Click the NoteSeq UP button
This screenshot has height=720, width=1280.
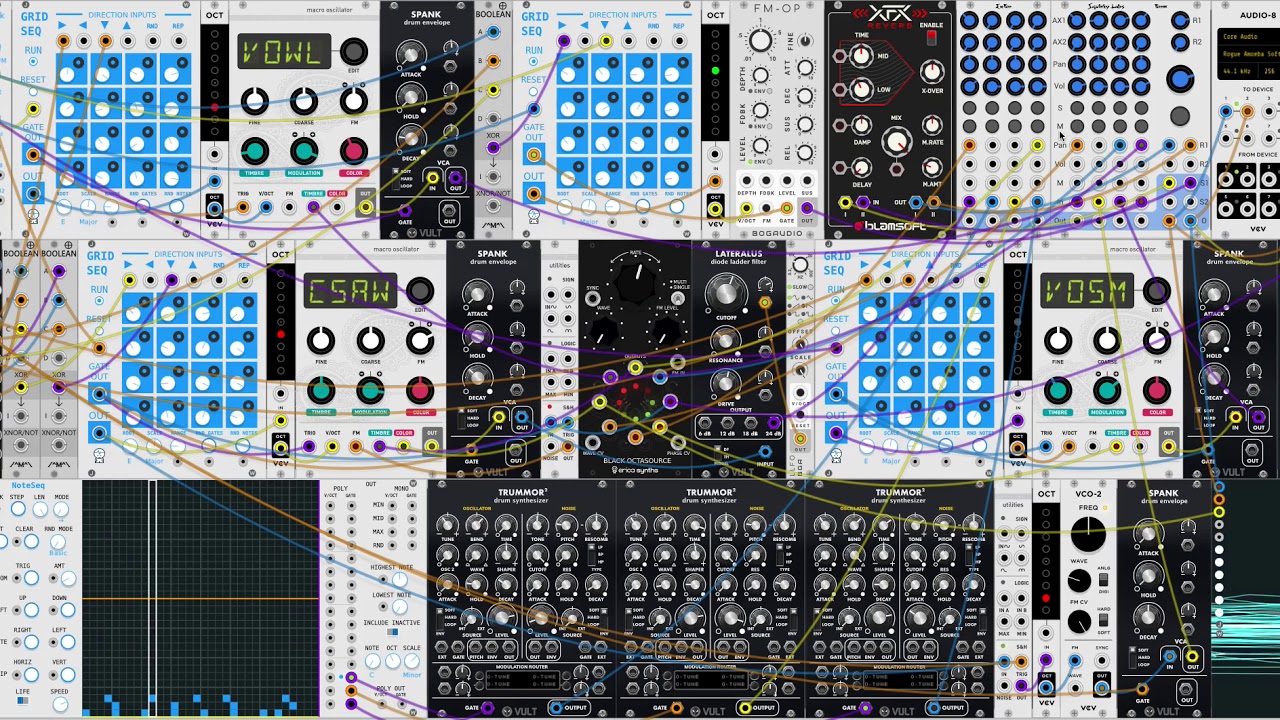[31, 610]
